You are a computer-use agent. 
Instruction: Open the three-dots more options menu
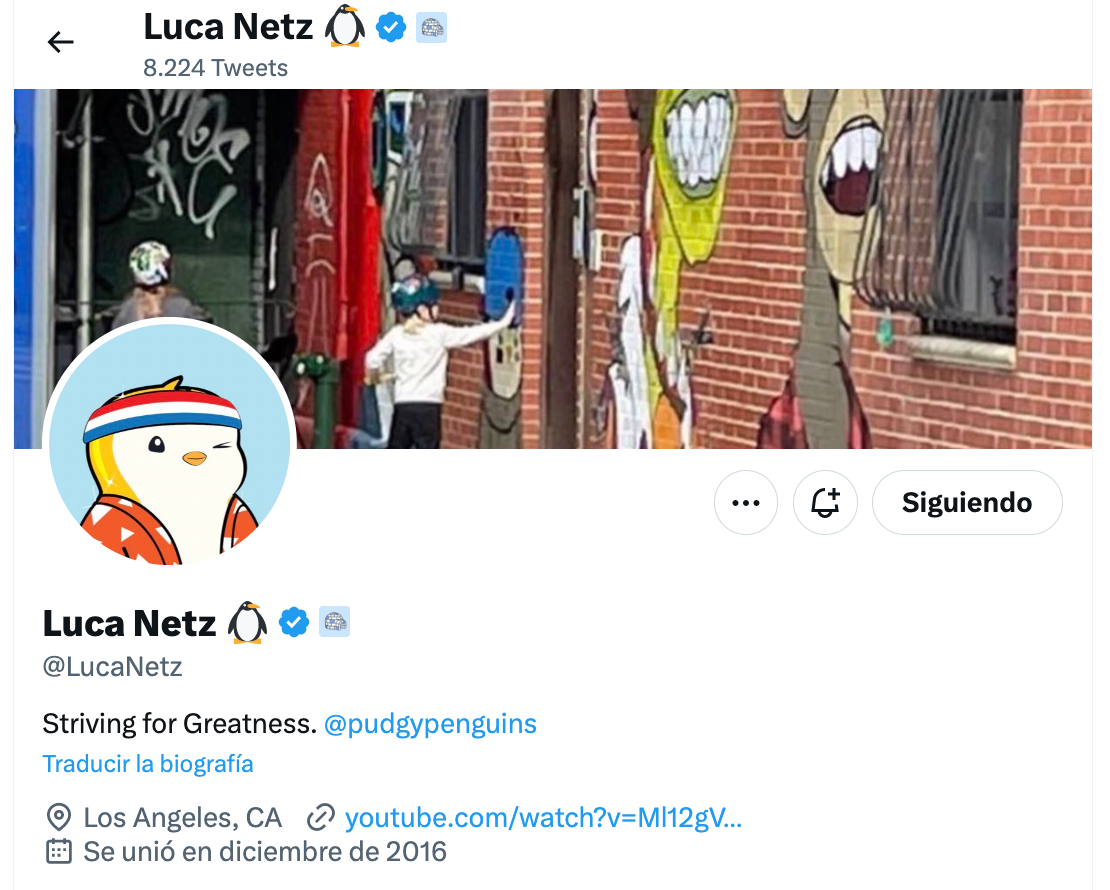[x=745, y=503]
